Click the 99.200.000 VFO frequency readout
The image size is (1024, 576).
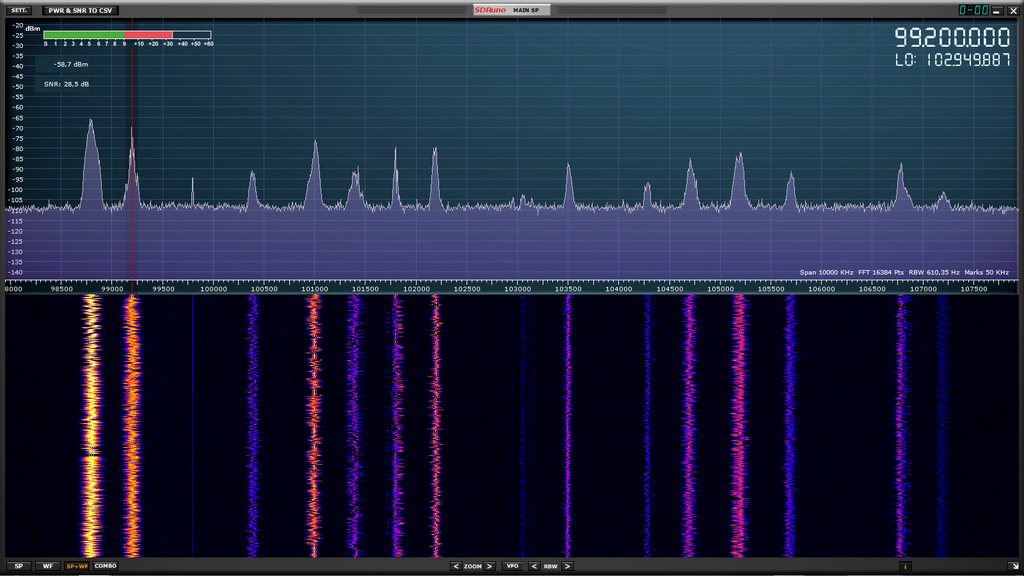951,39
